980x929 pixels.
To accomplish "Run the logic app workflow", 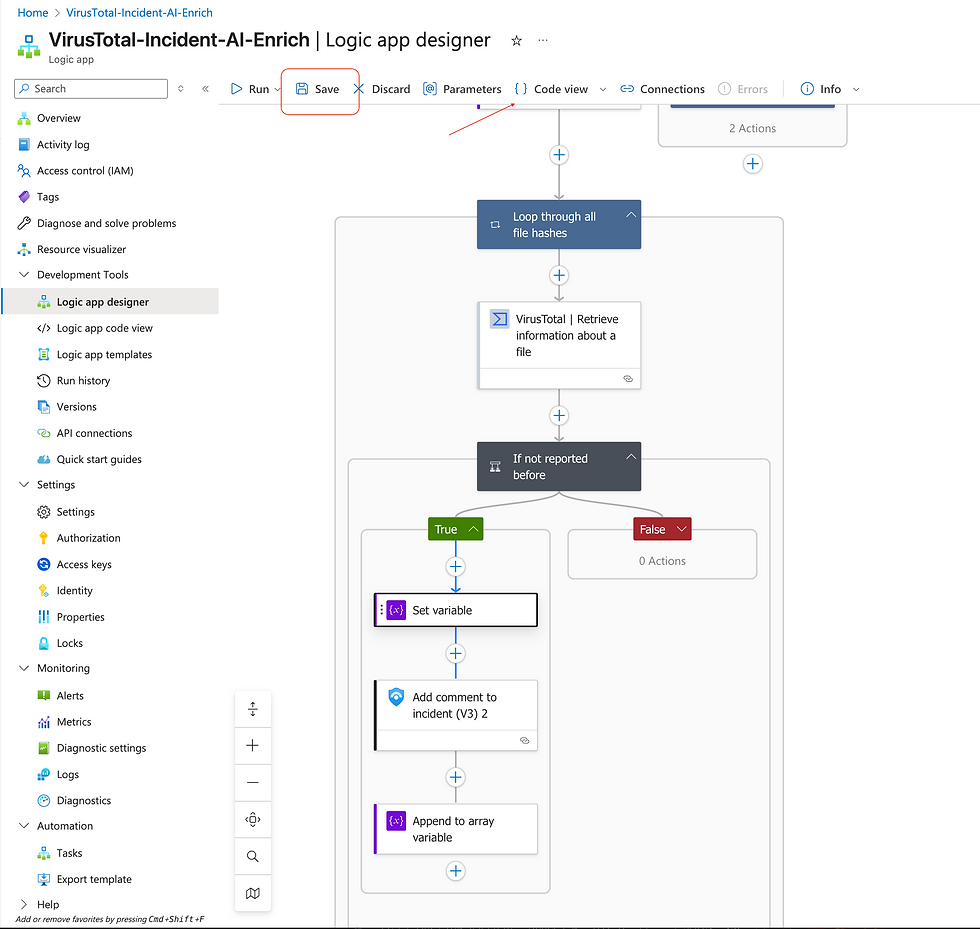I will pos(250,89).
